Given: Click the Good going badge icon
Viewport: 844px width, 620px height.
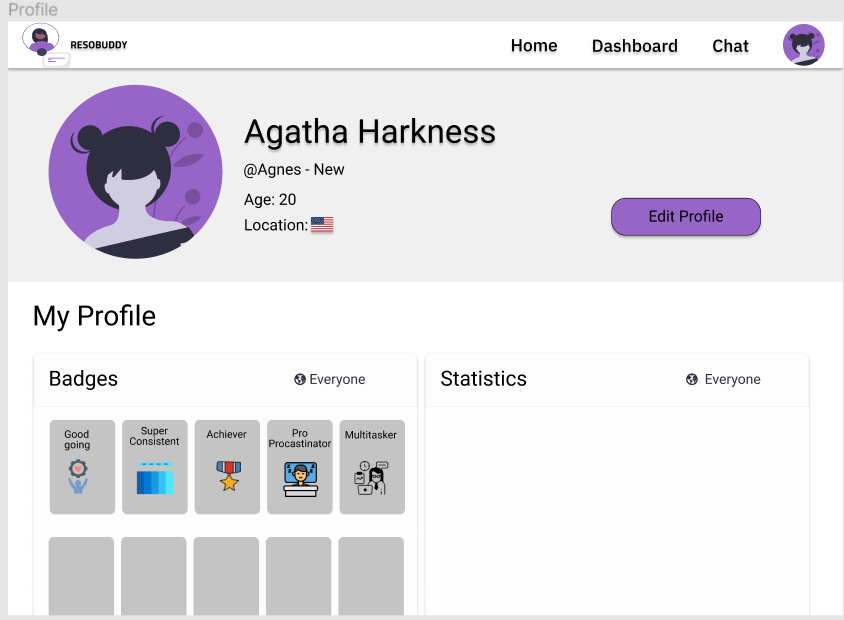Looking at the screenshot, I should pyautogui.click(x=78, y=477).
